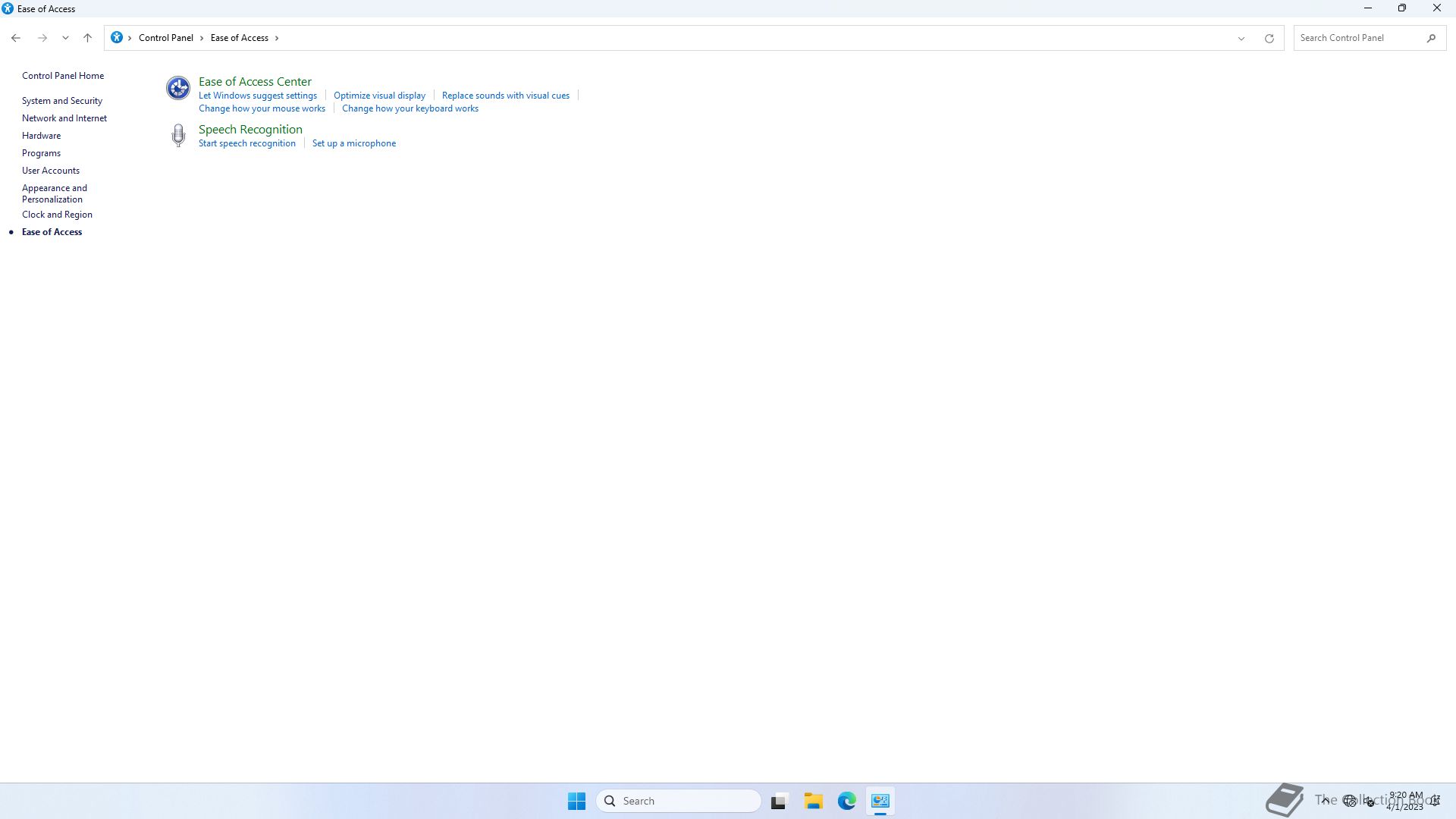
Task: Click the Speech Recognition microphone icon
Action: pyautogui.click(x=178, y=135)
